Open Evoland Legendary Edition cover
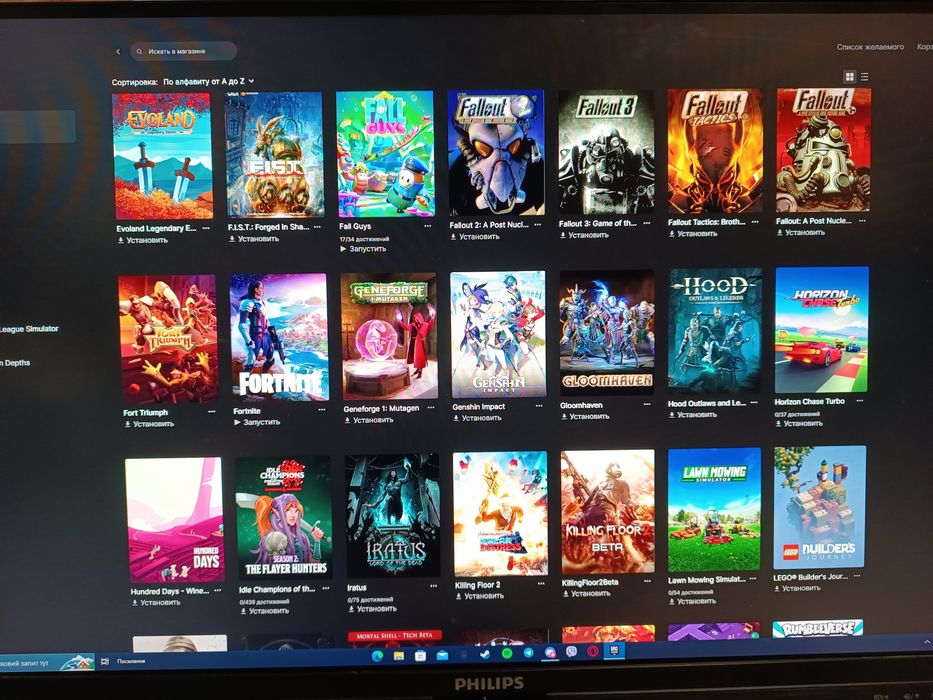 tap(162, 156)
